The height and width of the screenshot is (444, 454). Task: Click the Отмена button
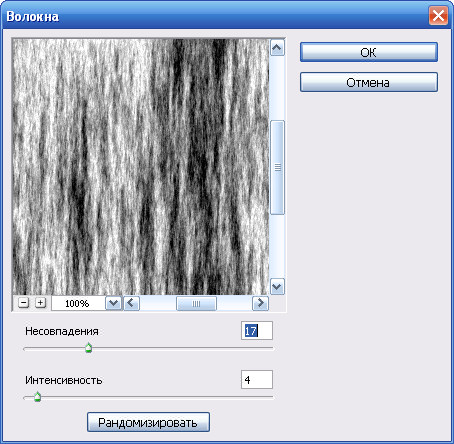coord(369,82)
